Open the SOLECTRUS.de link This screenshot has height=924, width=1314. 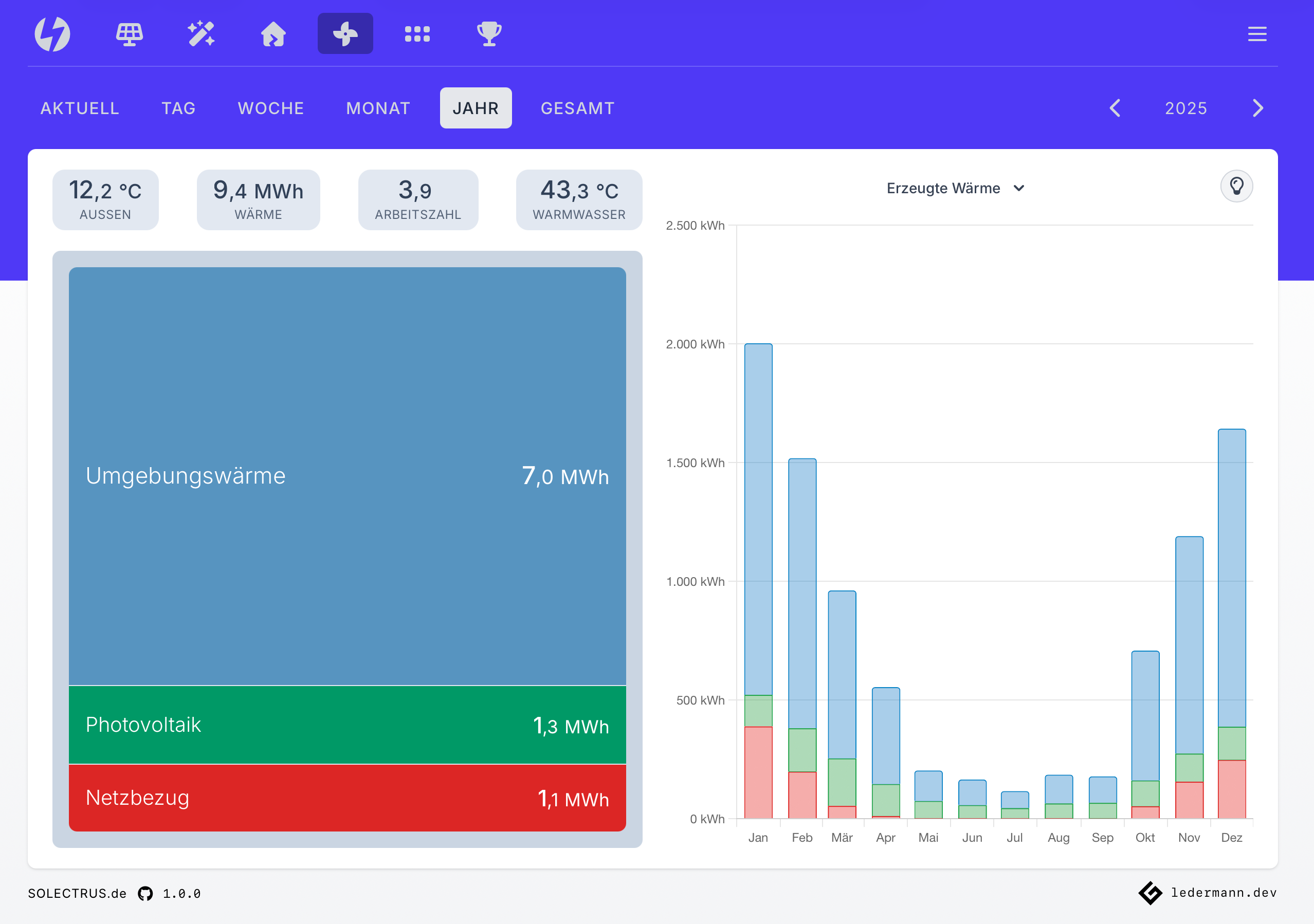(76, 893)
